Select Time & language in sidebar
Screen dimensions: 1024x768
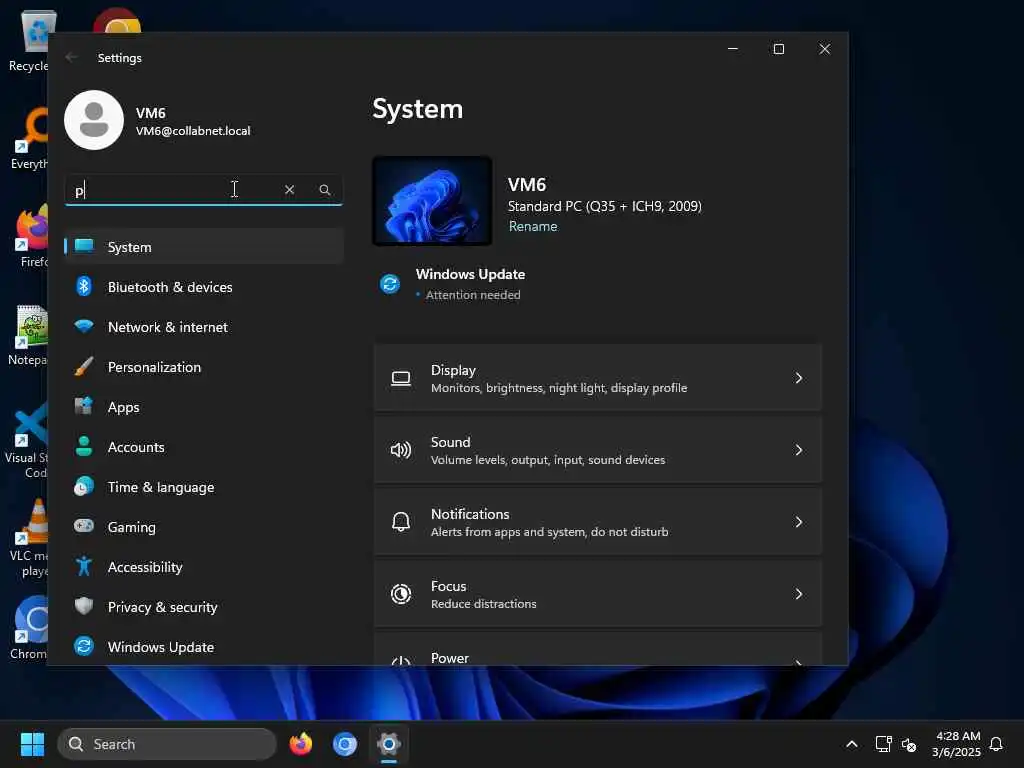204,487
